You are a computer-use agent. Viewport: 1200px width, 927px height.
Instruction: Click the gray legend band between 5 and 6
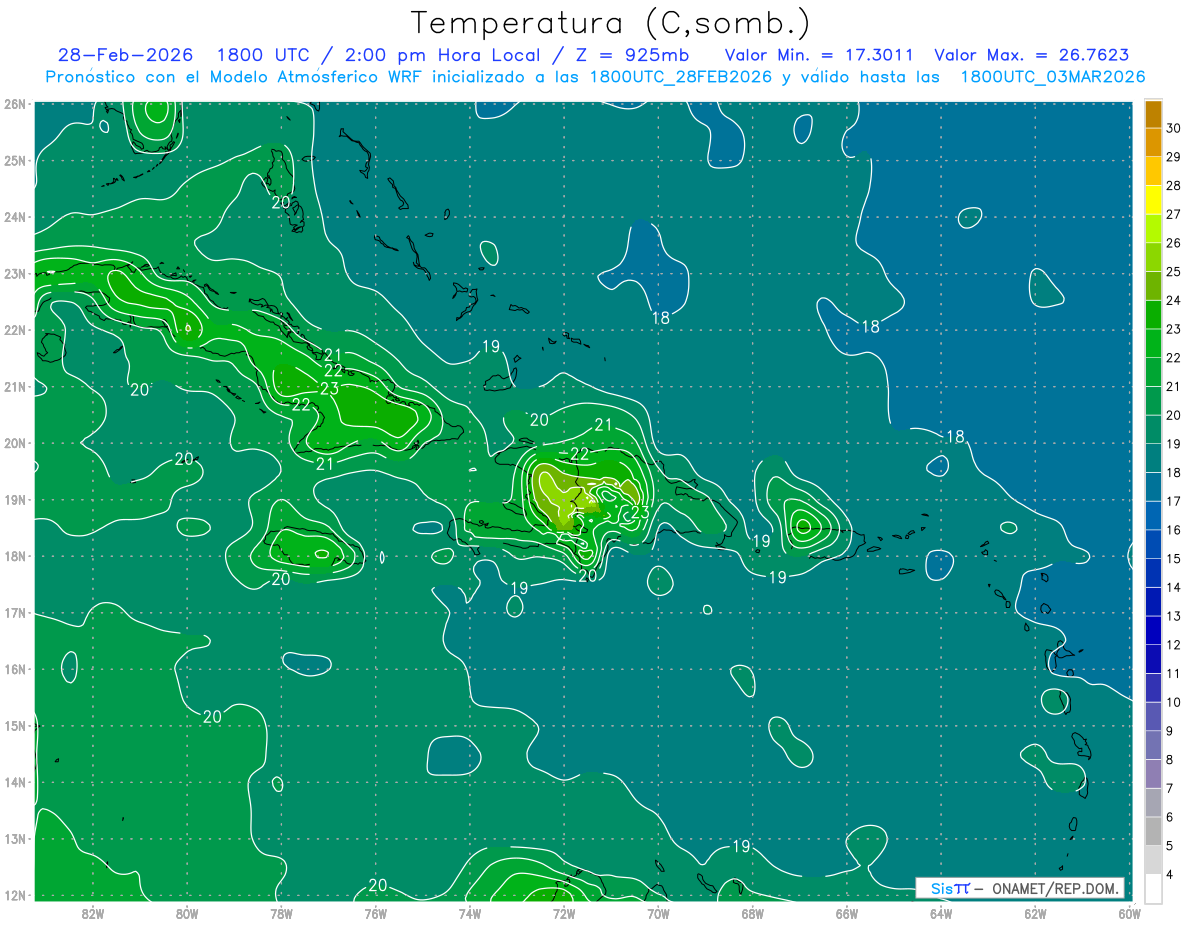(x=1153, y=831)
